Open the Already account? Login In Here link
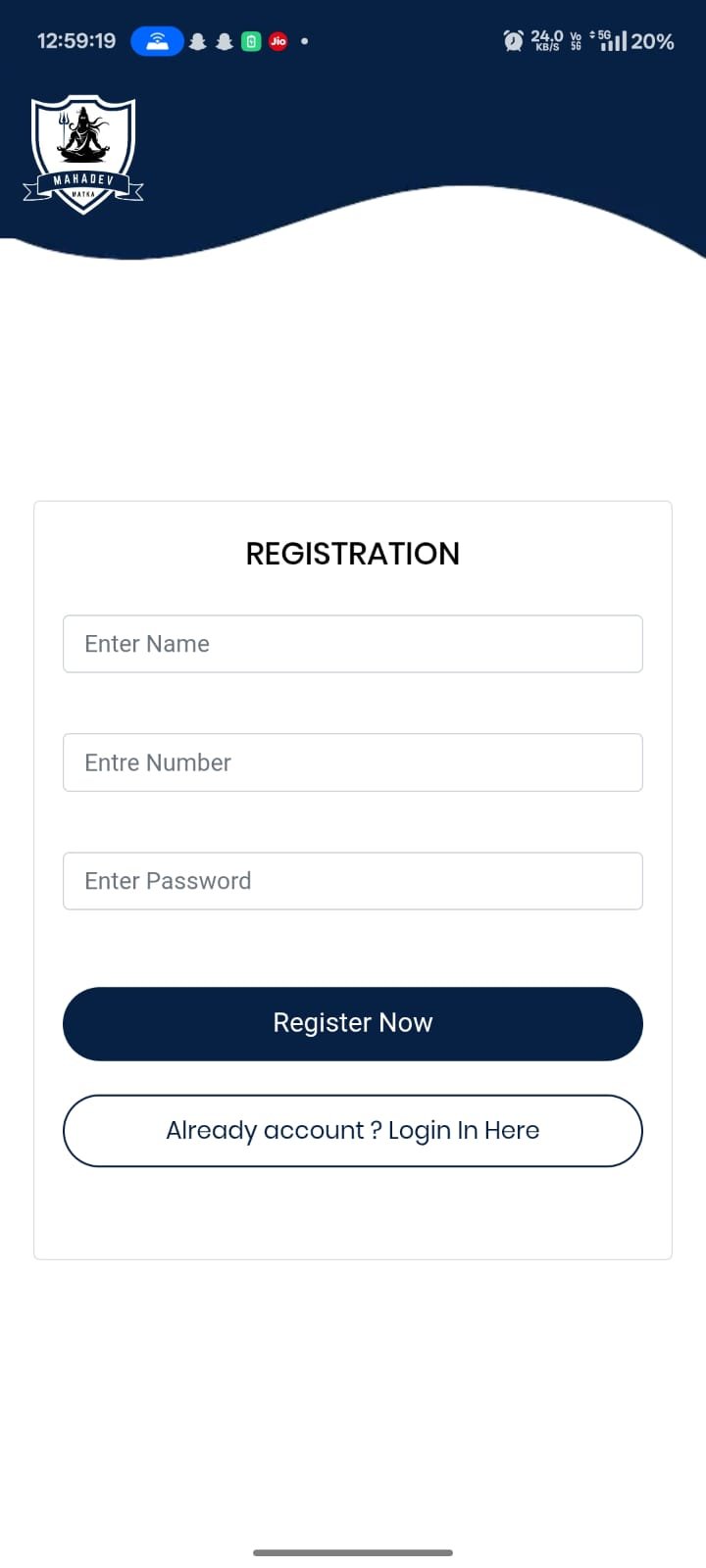 click(353, 1131)
